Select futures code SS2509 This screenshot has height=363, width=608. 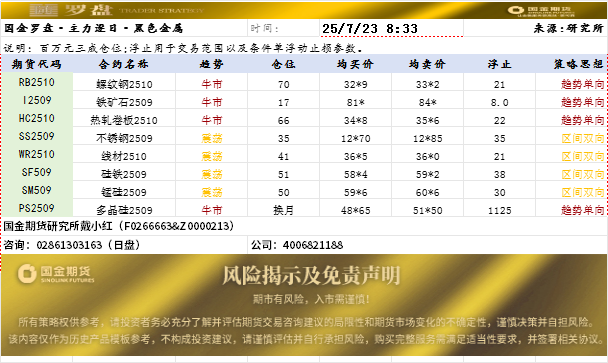36,137
